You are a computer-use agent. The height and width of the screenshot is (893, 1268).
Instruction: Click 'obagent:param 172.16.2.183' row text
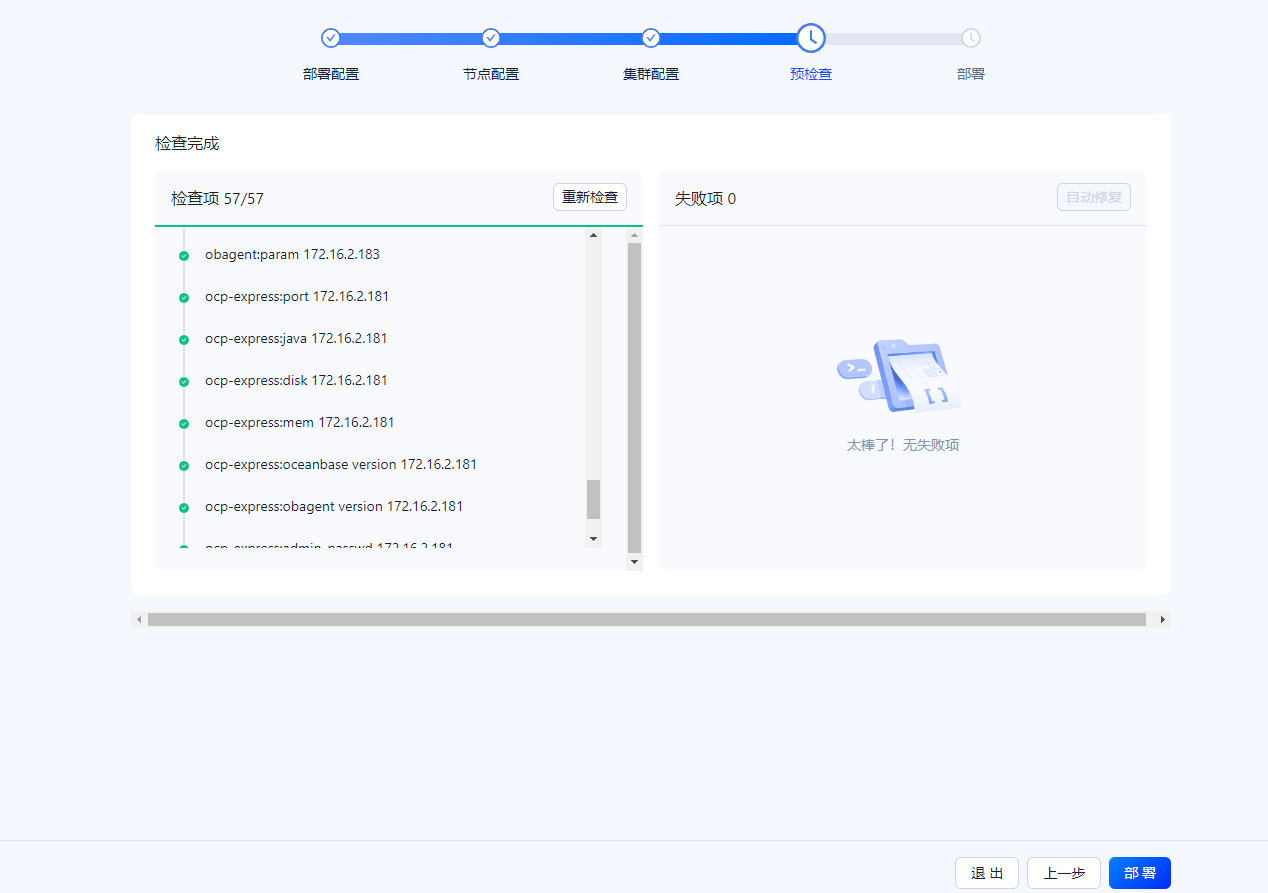pyautogui.click(x=292, y=254)
